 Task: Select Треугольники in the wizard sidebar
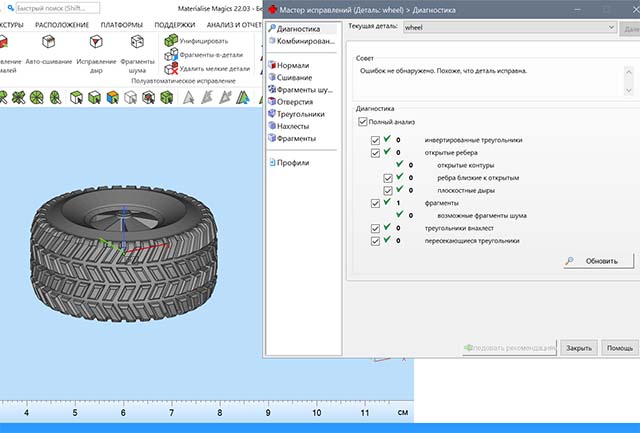tap(300, 114)
